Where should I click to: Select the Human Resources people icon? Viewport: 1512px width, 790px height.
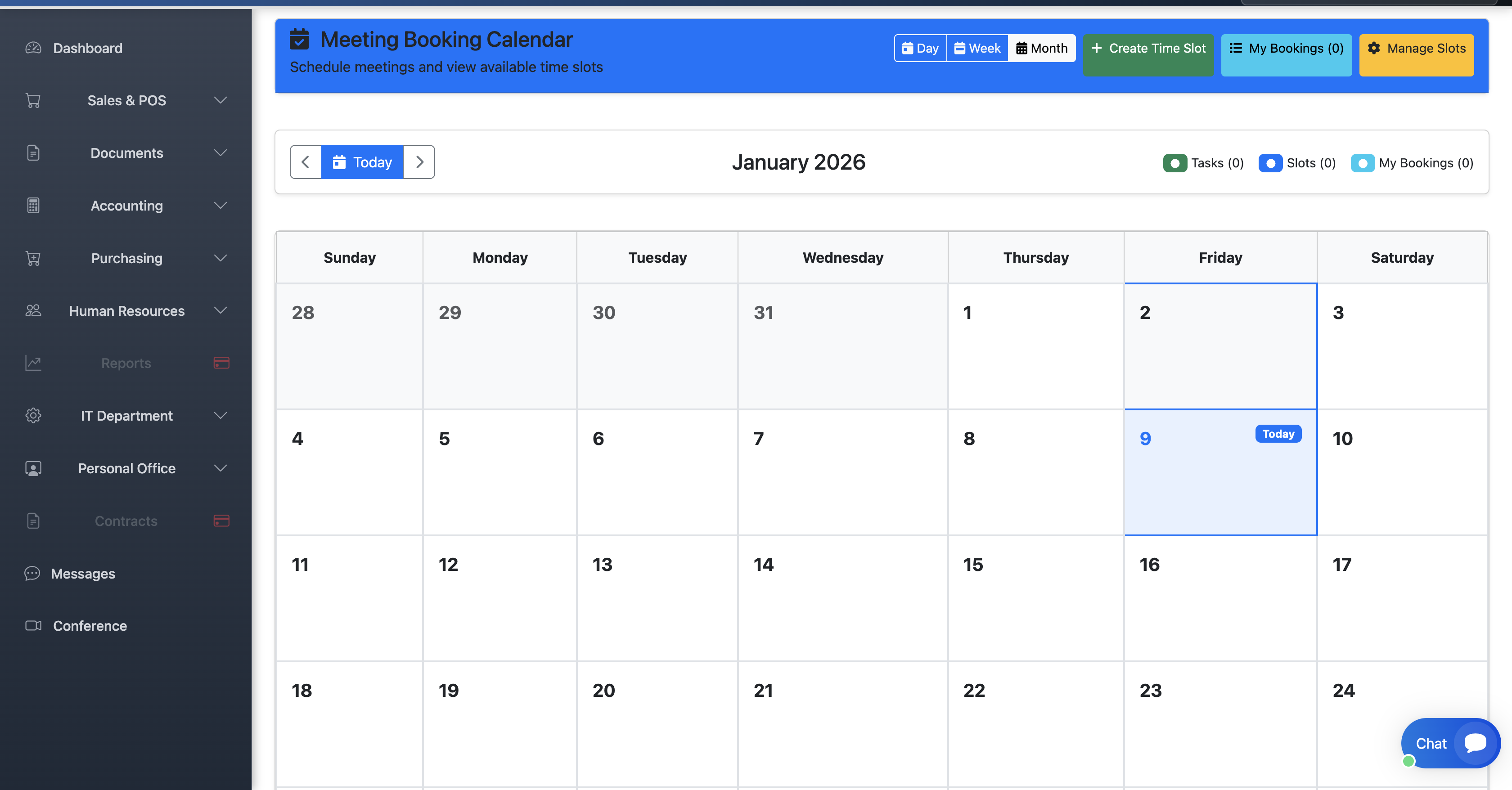(33, 310)
